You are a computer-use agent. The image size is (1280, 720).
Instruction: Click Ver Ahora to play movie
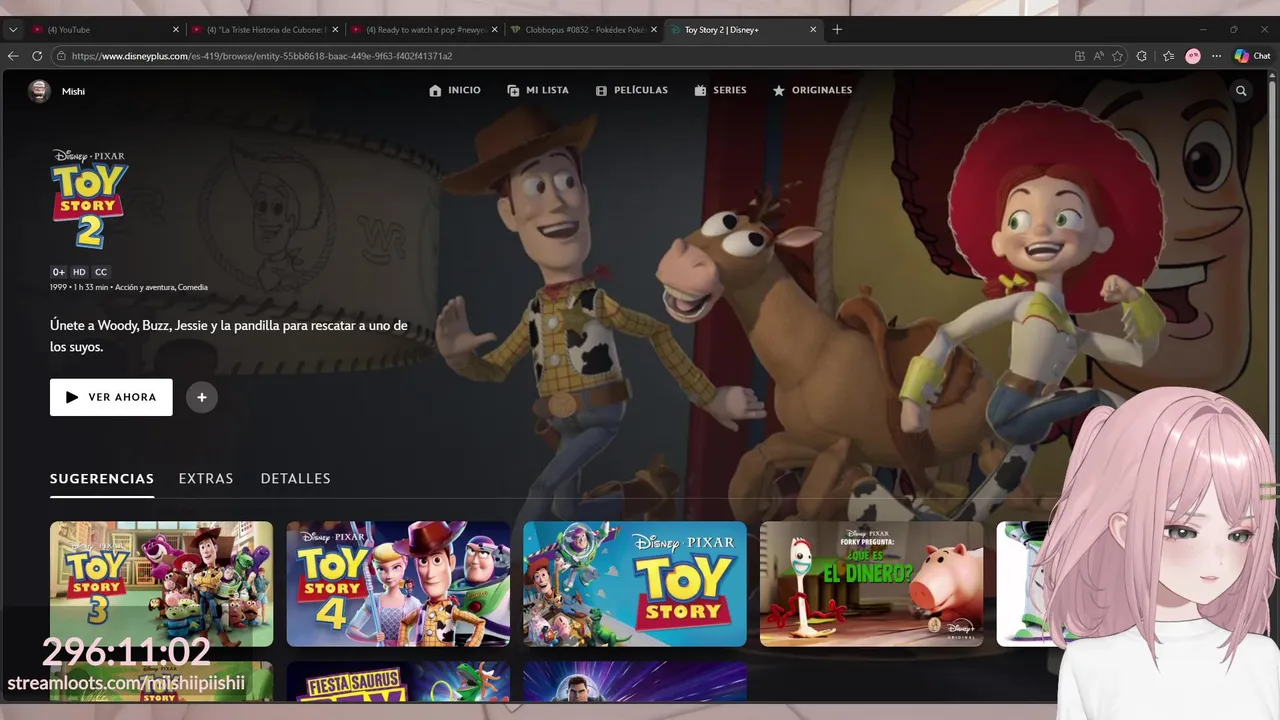pyautogui.click(x=111, y=397)
